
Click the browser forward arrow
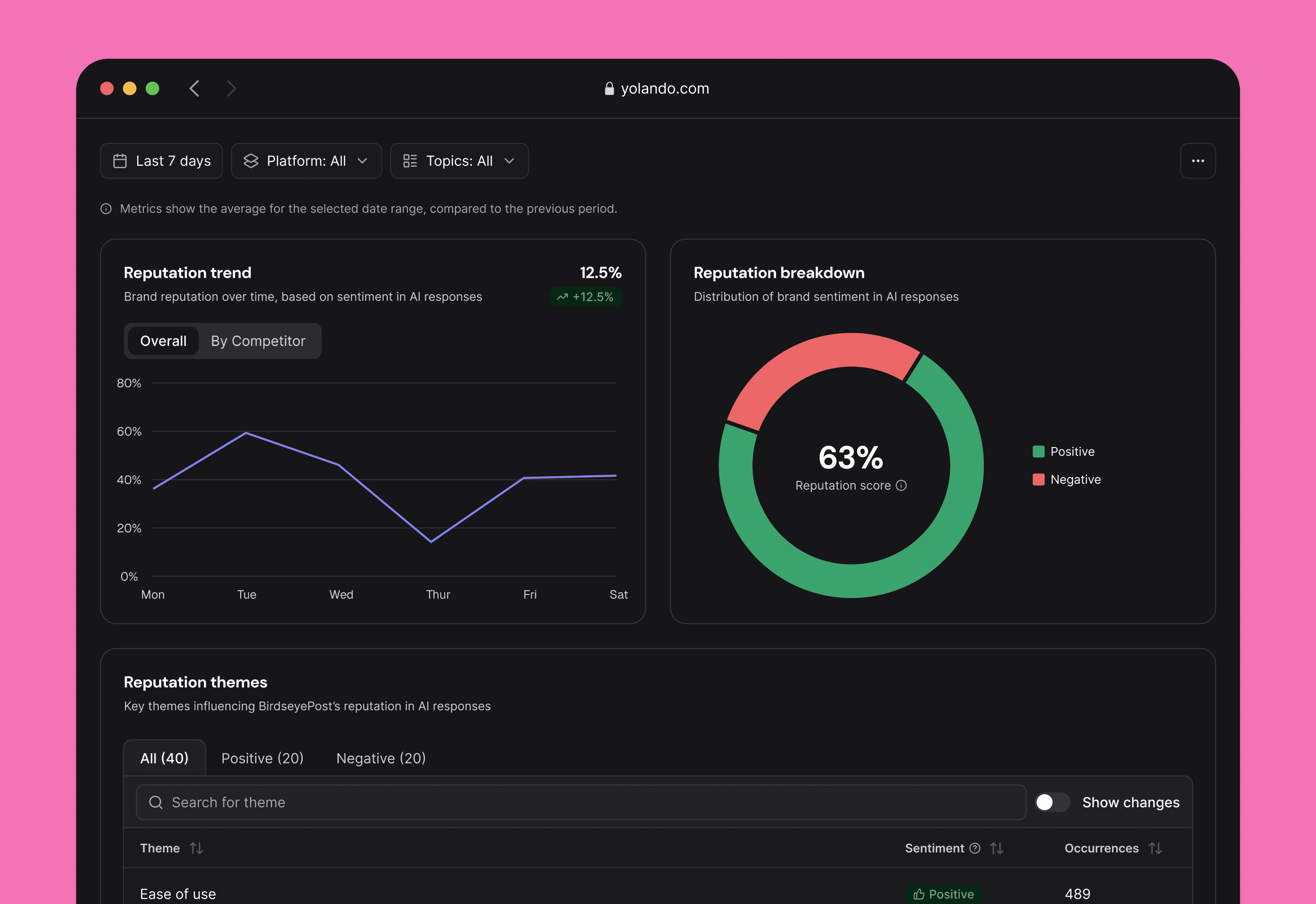tap(231, 88)
